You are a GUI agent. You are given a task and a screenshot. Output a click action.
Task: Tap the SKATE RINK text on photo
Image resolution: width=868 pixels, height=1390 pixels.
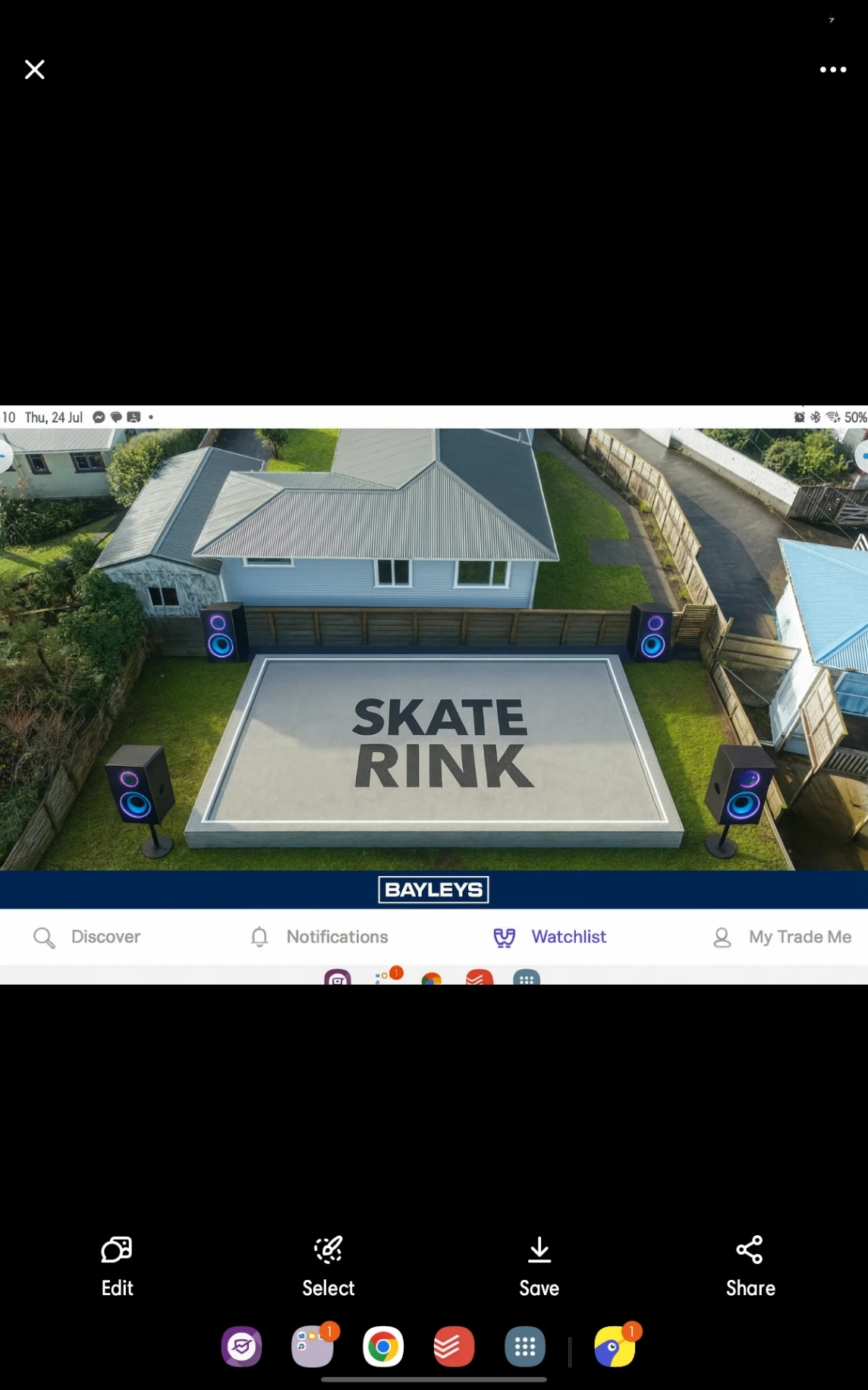[442, 742]
